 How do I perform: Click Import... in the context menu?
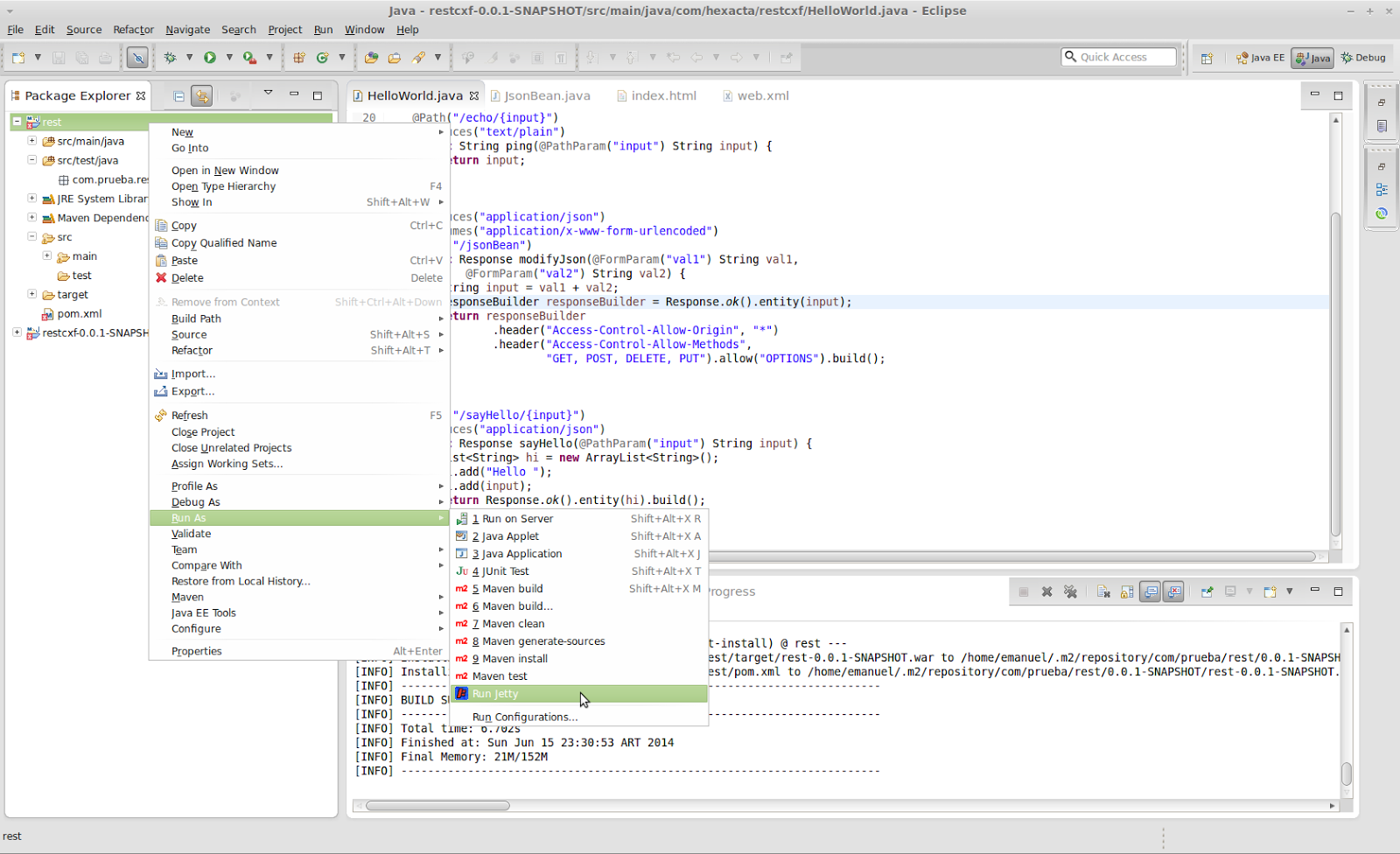coord(298,374)
